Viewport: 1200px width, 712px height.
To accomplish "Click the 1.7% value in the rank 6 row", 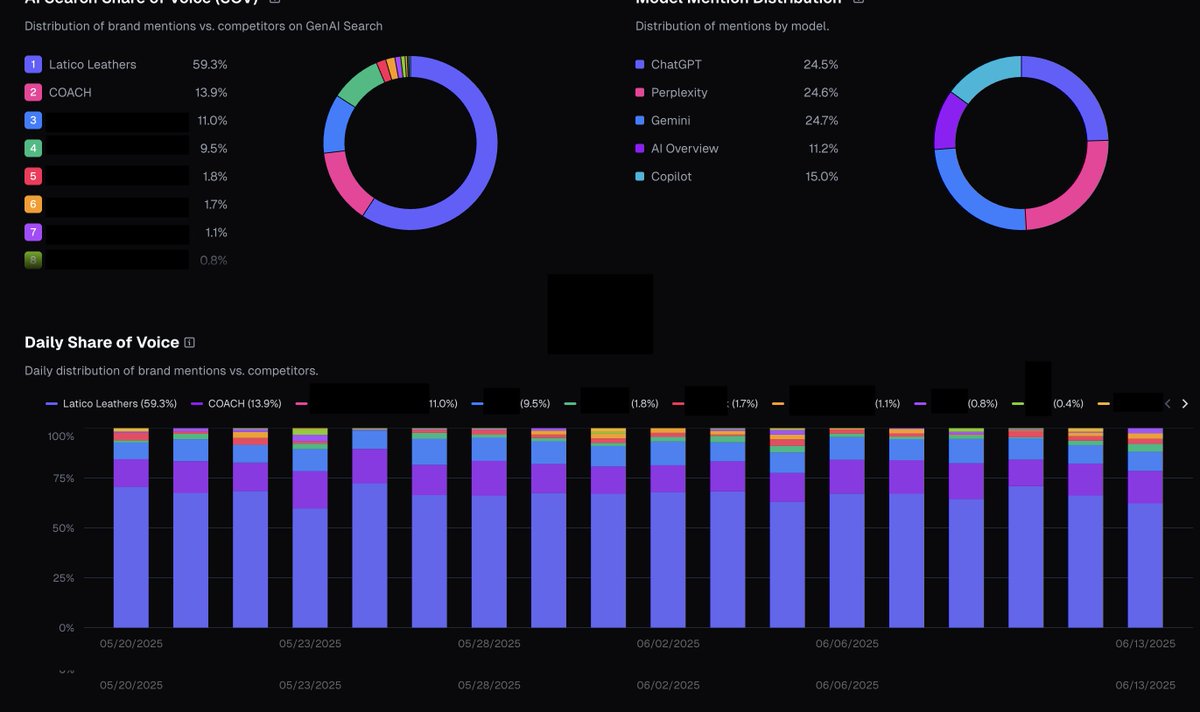I will point(215,204).
